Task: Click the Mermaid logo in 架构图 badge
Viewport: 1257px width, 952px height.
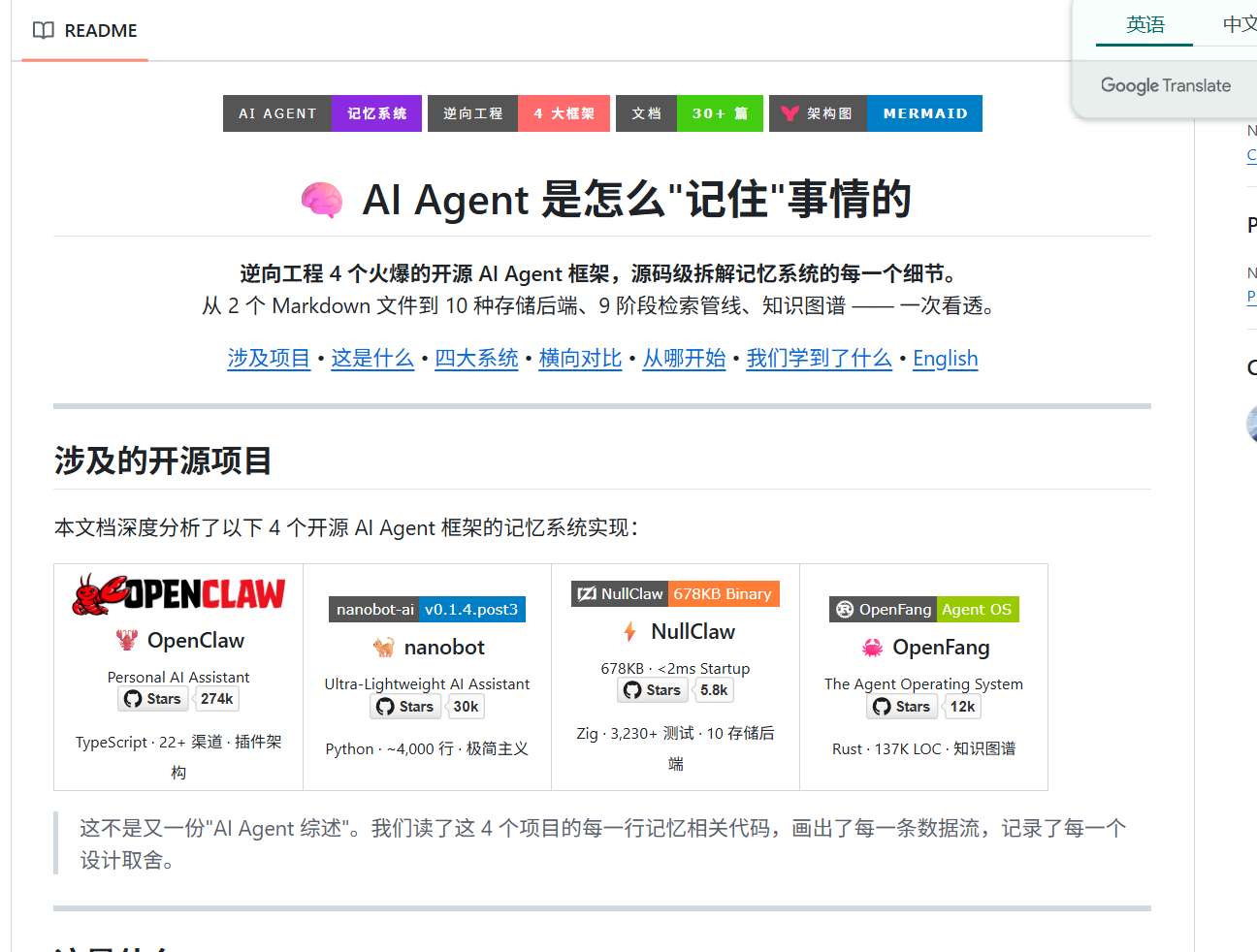Action: click(790, 113)
